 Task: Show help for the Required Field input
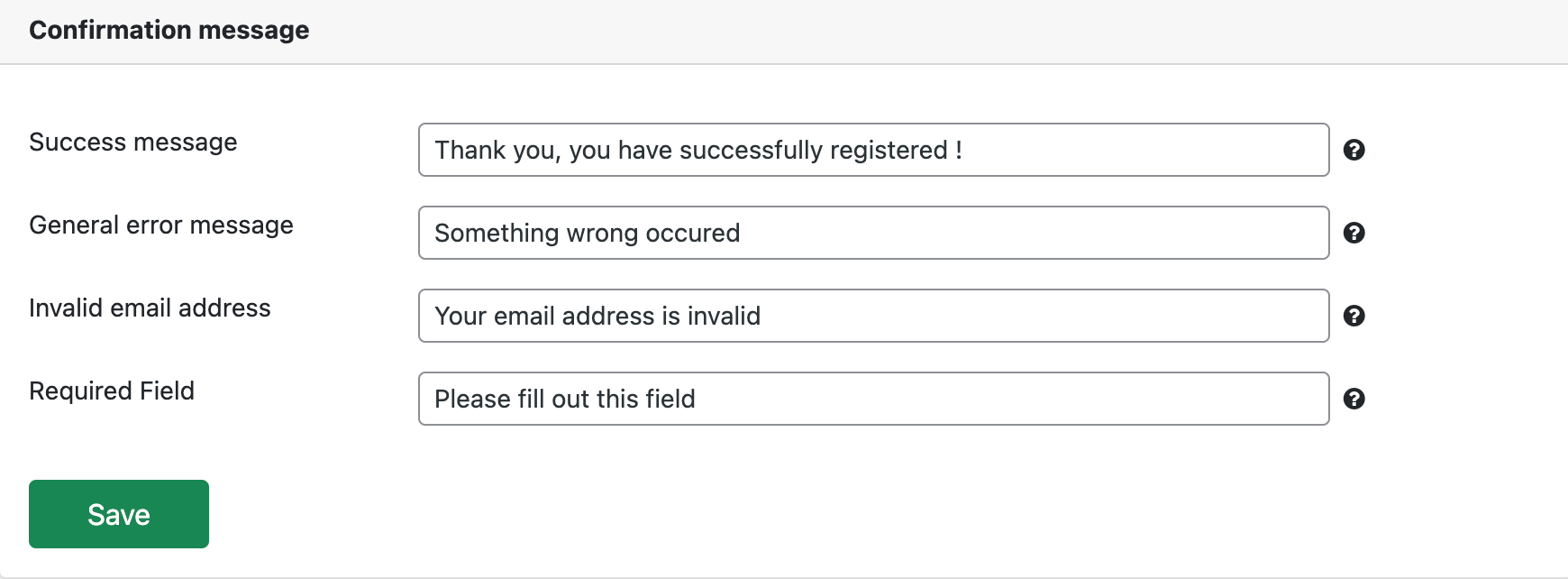(1354, 399)
